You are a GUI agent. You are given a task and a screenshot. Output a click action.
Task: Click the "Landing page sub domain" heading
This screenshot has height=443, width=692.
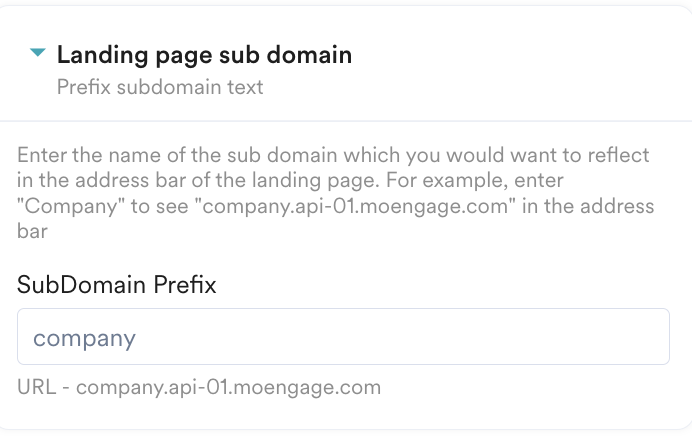pos(204,54)
